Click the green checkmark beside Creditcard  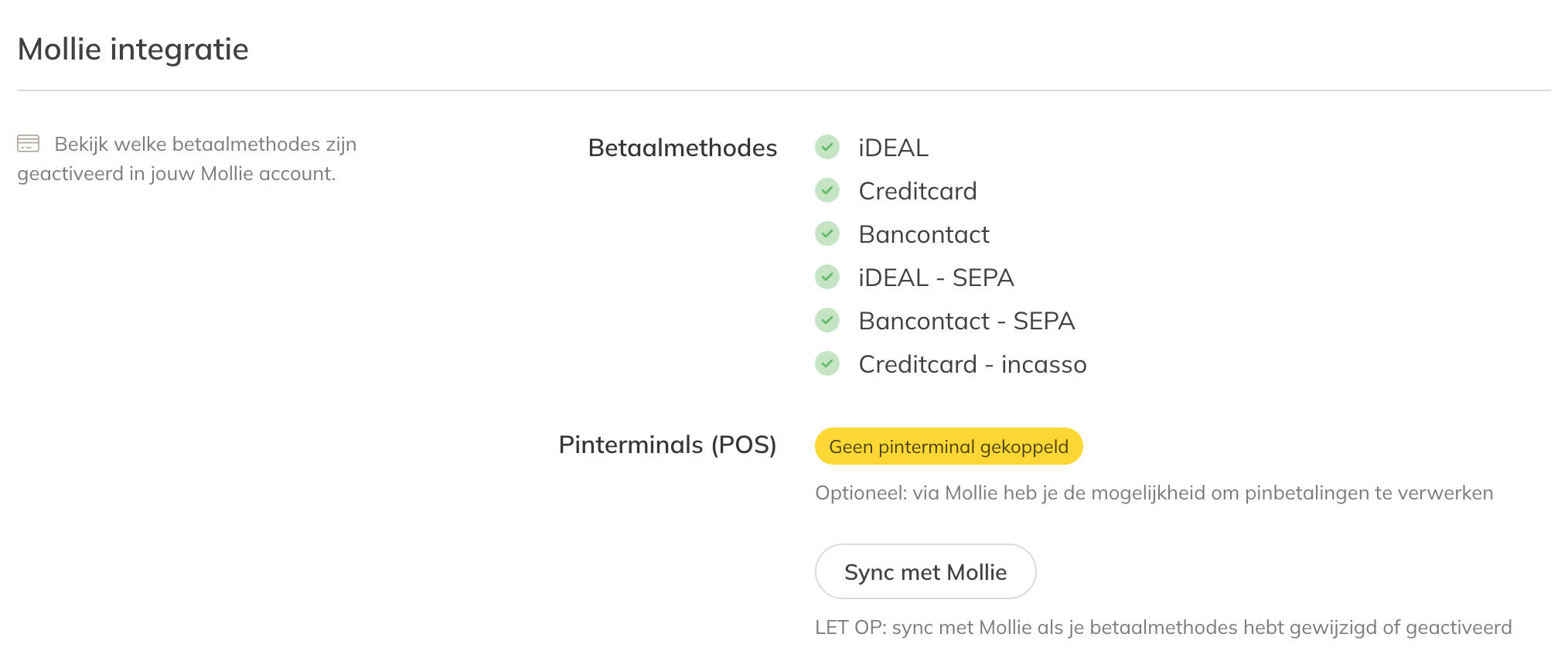pos(827,190)
